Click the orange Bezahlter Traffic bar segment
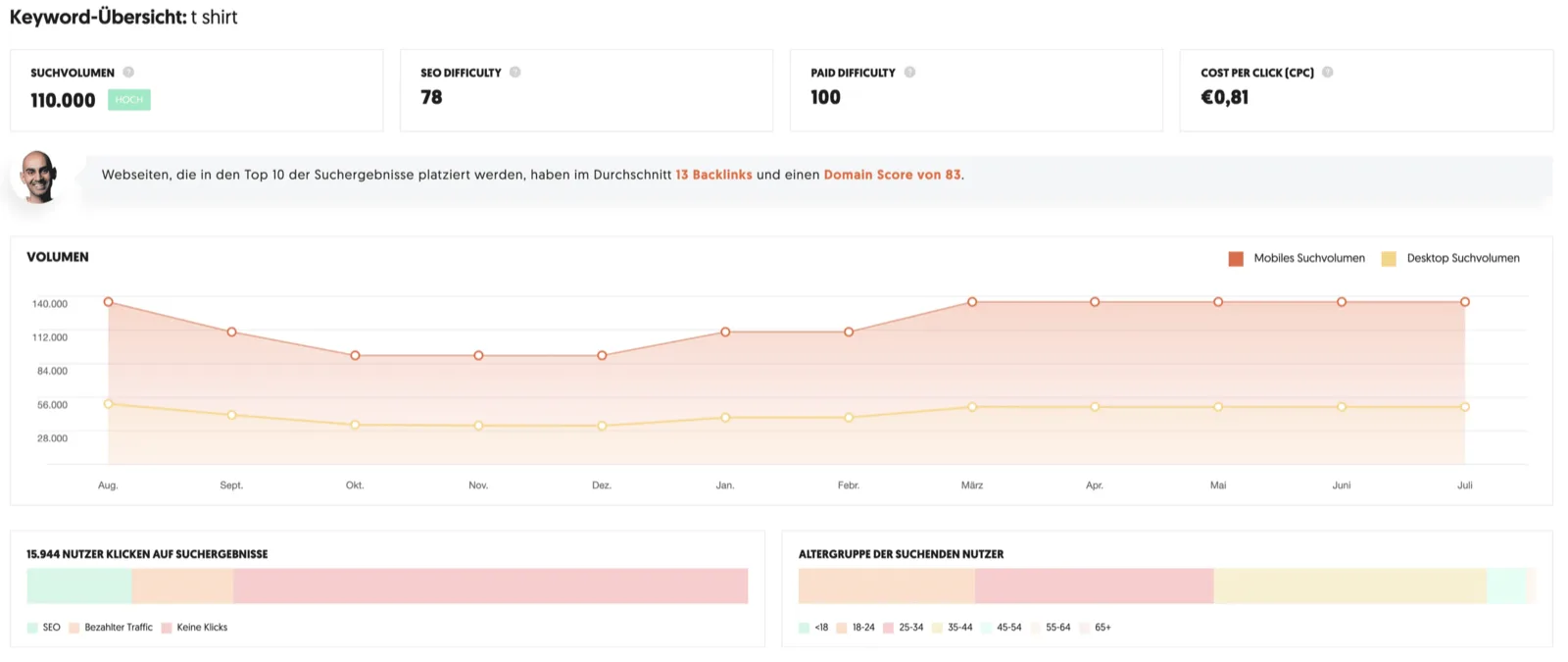1568x662 pixels. tap(183, 586)
